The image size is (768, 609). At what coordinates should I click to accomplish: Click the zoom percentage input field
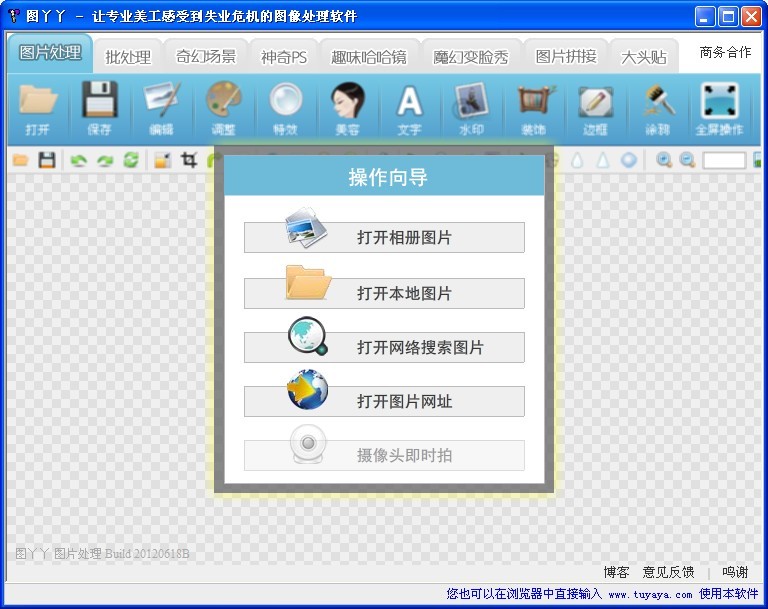[x=724, y=160]
